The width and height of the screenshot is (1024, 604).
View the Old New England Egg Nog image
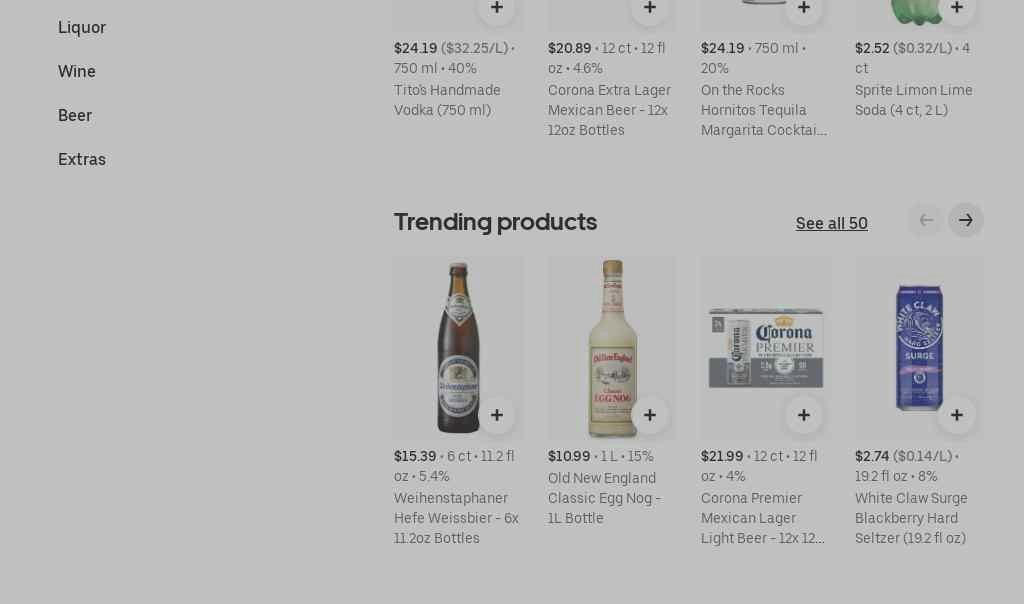[x=611, y=347]
